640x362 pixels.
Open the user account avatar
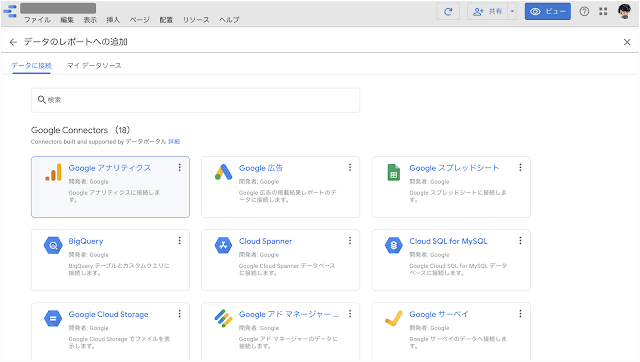coord(624,11)
